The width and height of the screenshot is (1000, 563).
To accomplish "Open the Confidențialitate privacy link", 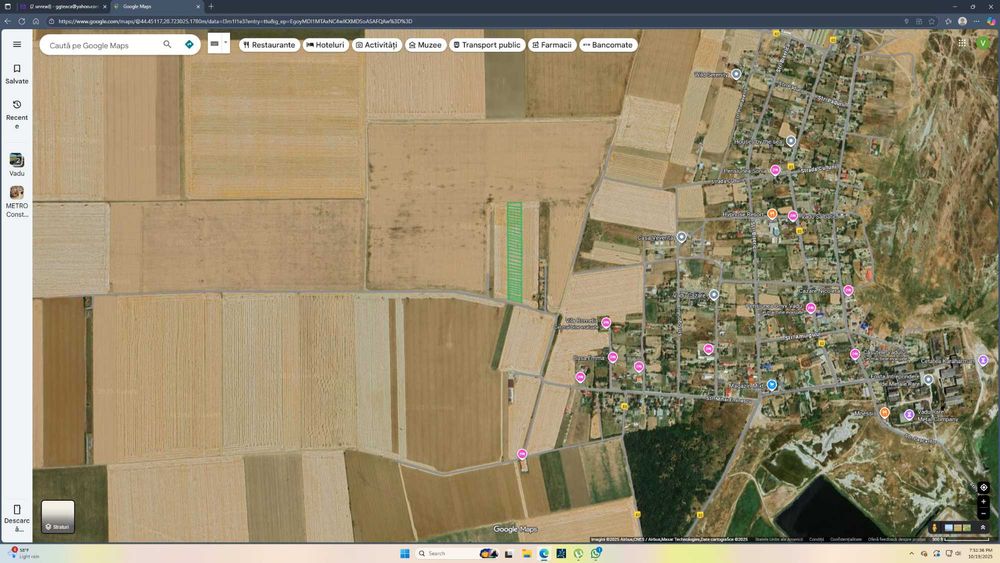I will coord(846,539).
